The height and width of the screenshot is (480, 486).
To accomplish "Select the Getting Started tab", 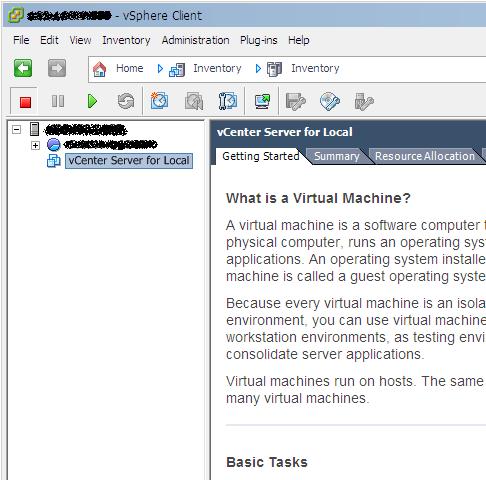I will click(x=261, y=156).
